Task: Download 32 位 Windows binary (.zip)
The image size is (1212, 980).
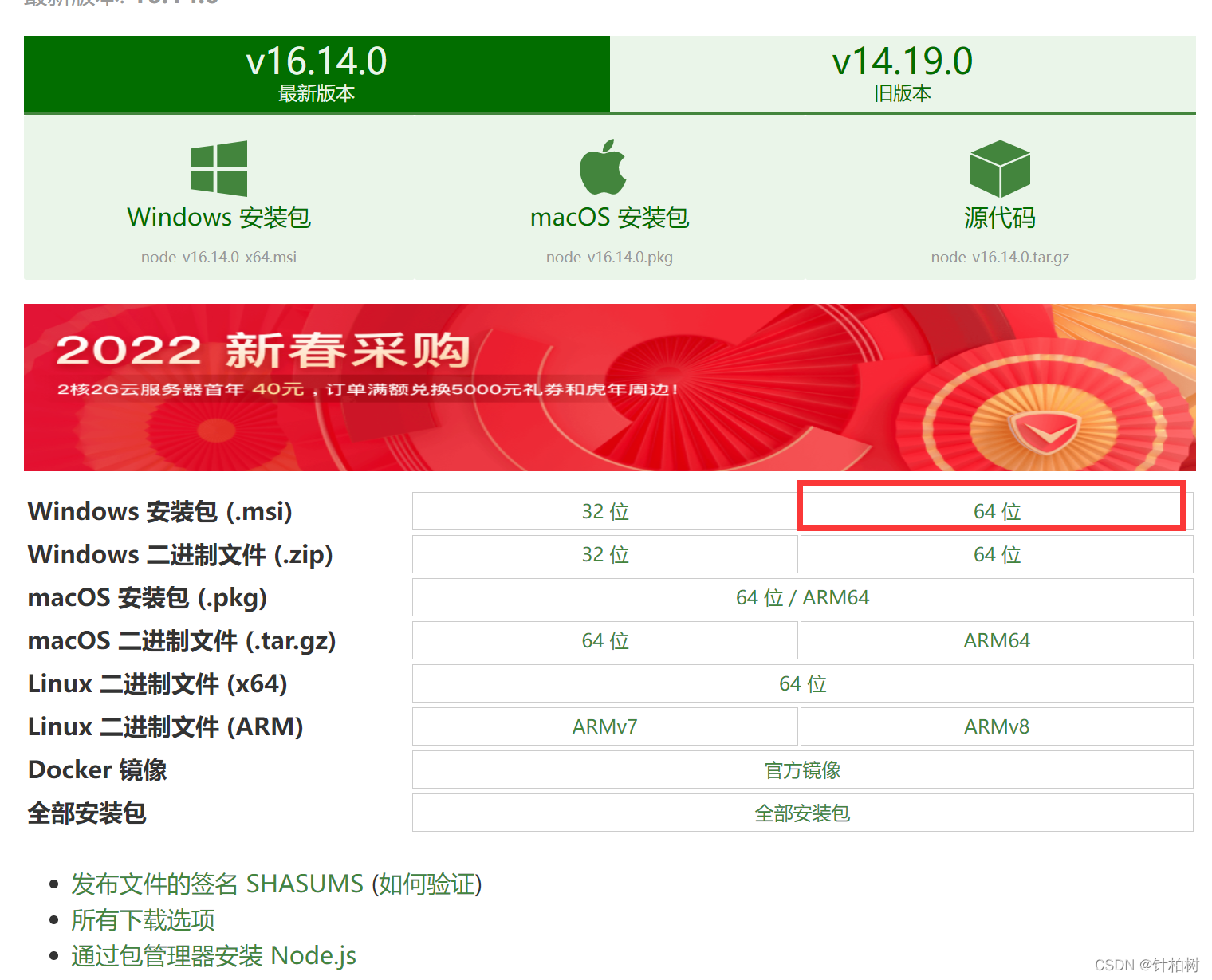Action: pyautogui.click(x=605, y=554)
